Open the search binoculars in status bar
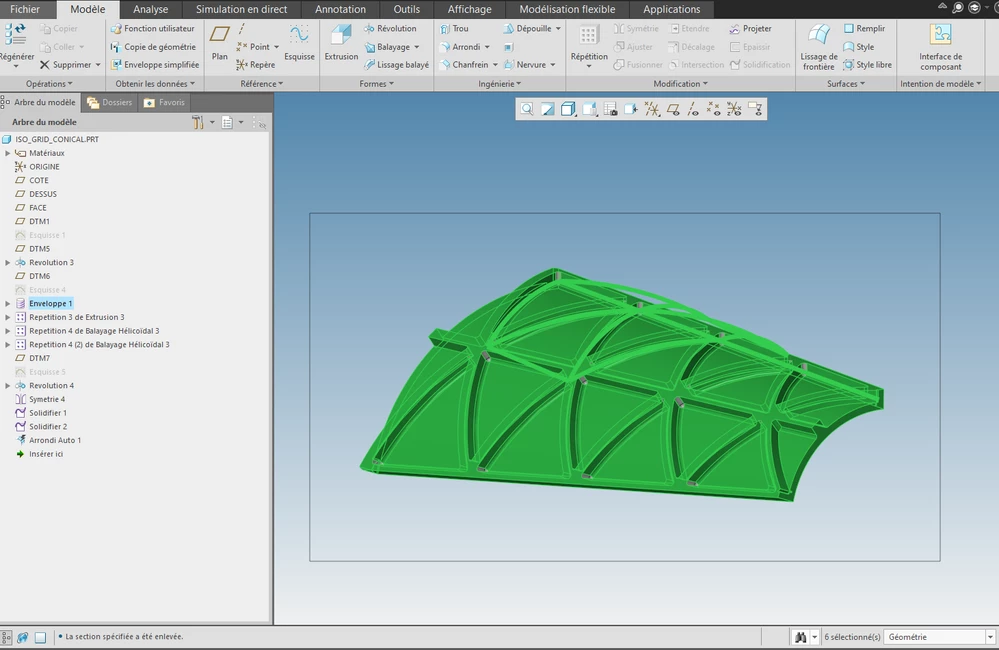The image size is (999, 650). point(801,637)
